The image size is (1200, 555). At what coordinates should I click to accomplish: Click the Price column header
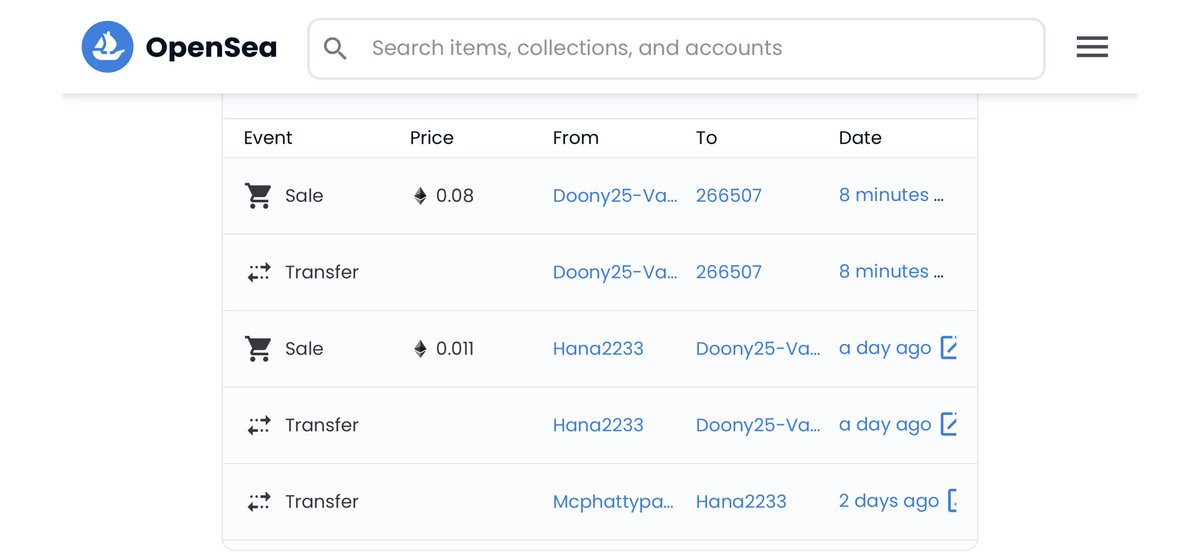[431, 138]
